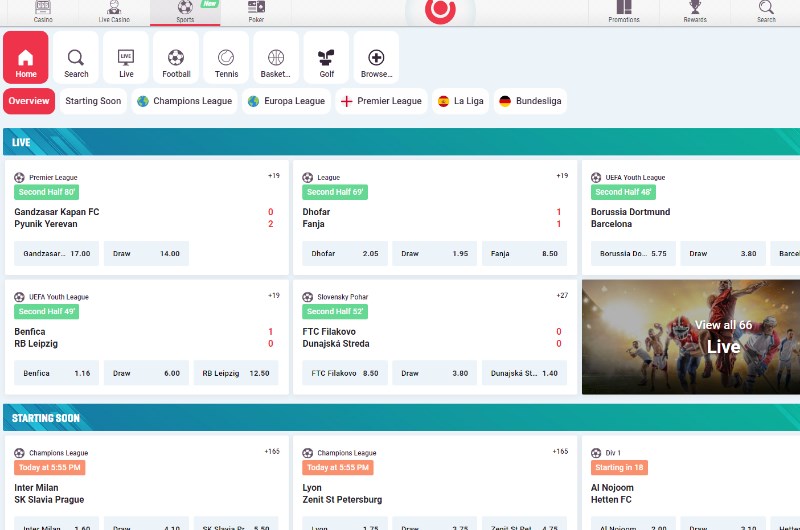The width and height of the screenshot is (800, 530).
Task: Open the Browse more sports tile
Action: click(x=376, y=57)
